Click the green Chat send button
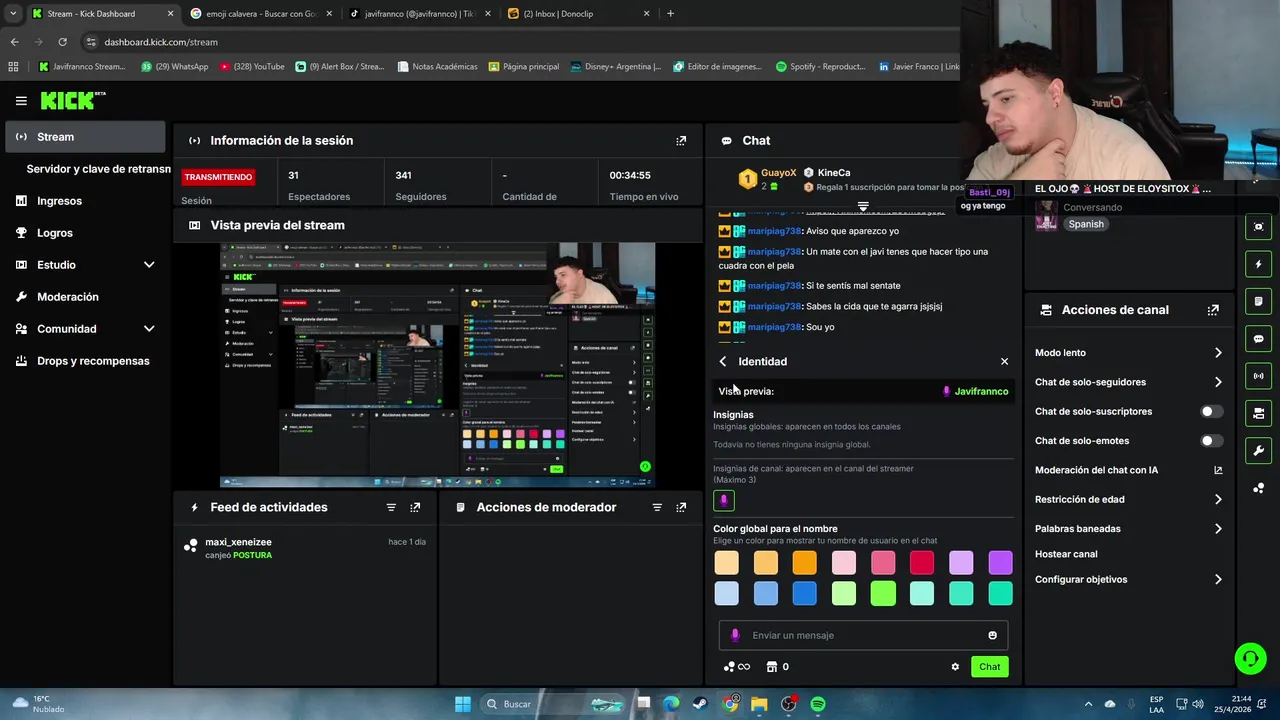This screenshot has height=720, width=1280. (989, 667)
